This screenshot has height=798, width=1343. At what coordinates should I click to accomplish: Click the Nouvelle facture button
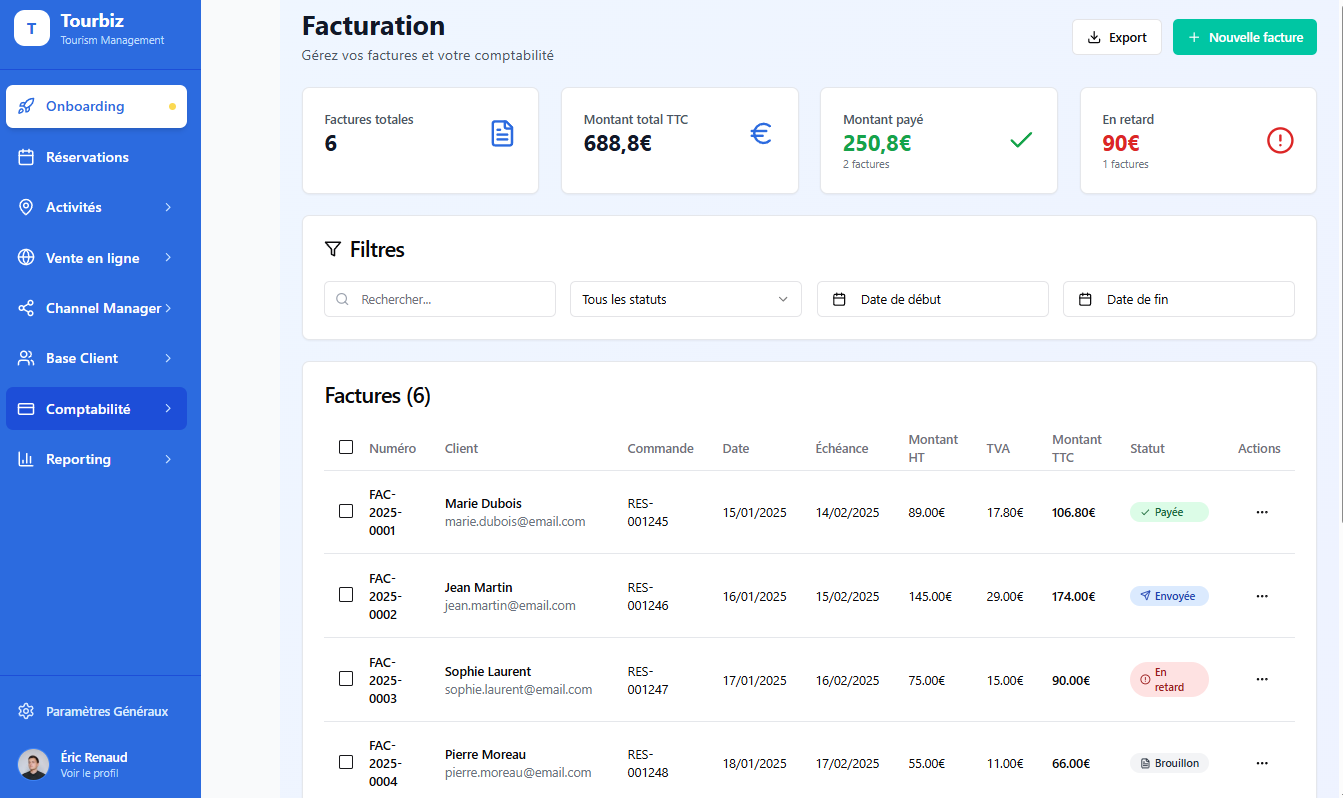[1244, 36]
